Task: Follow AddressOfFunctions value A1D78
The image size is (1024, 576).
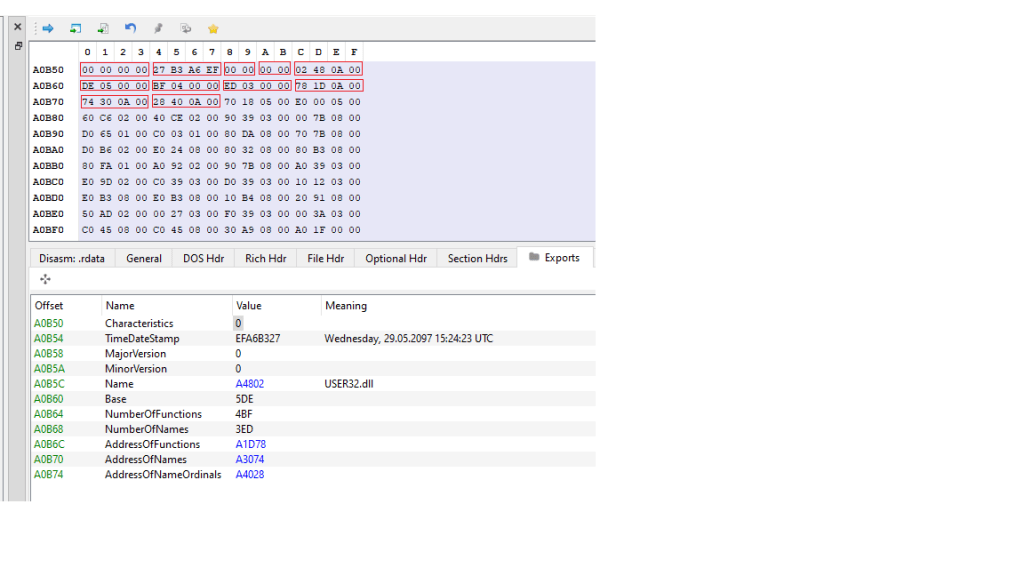Action: point(250,444)
